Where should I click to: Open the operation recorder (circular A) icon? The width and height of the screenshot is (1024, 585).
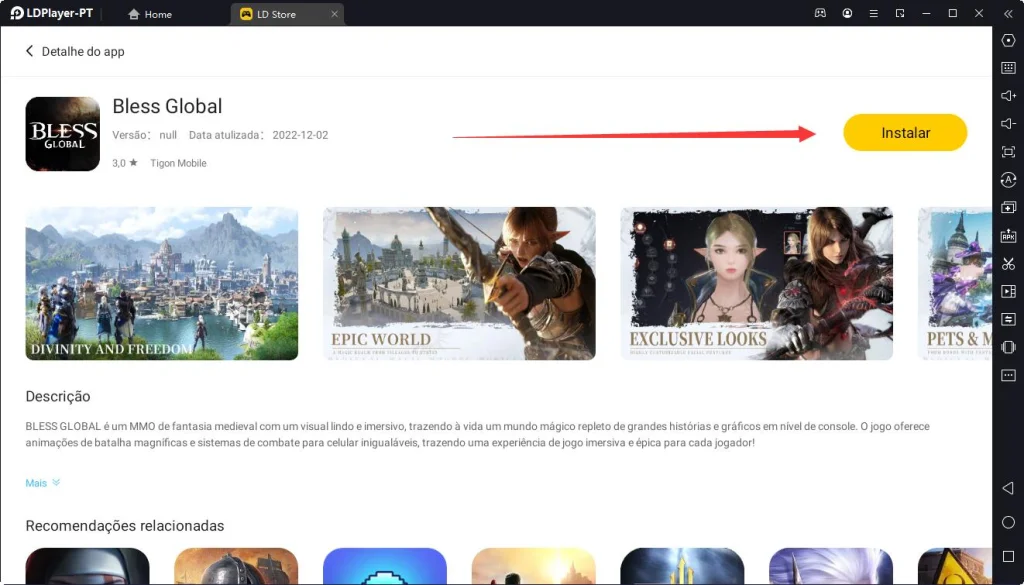click(1008, 180)
